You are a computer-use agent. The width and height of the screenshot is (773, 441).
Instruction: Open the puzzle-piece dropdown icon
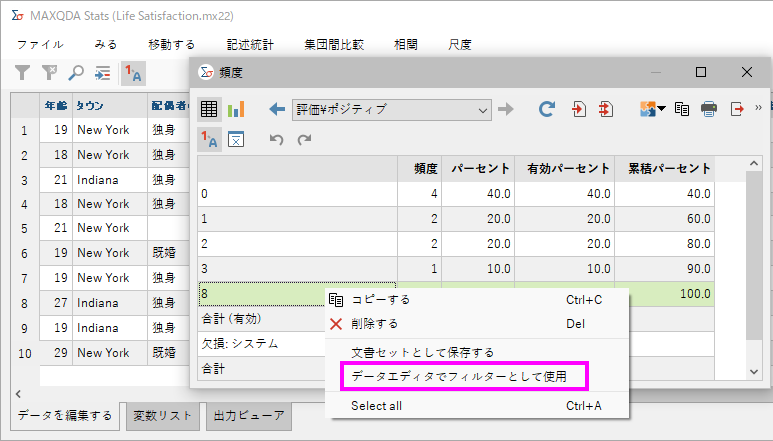coord(652,109)
